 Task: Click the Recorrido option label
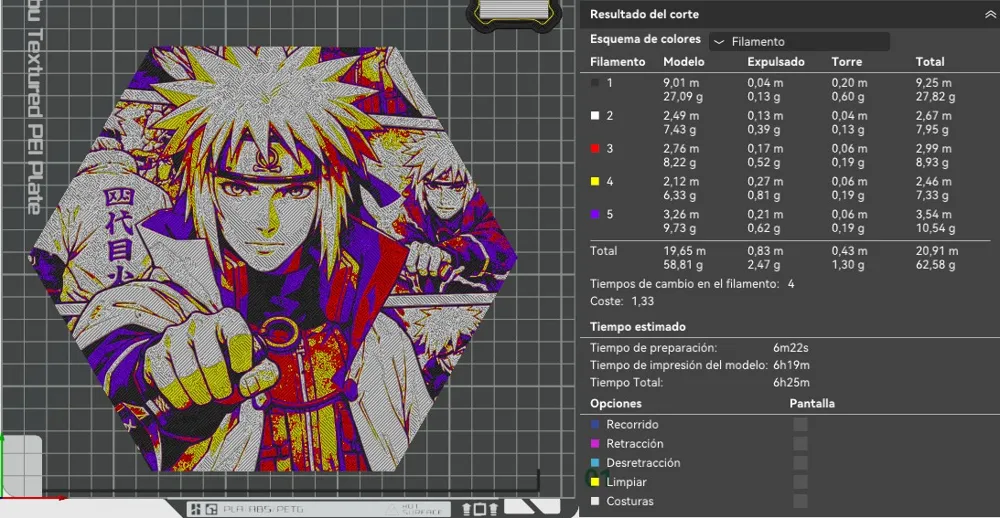[632, 425]
